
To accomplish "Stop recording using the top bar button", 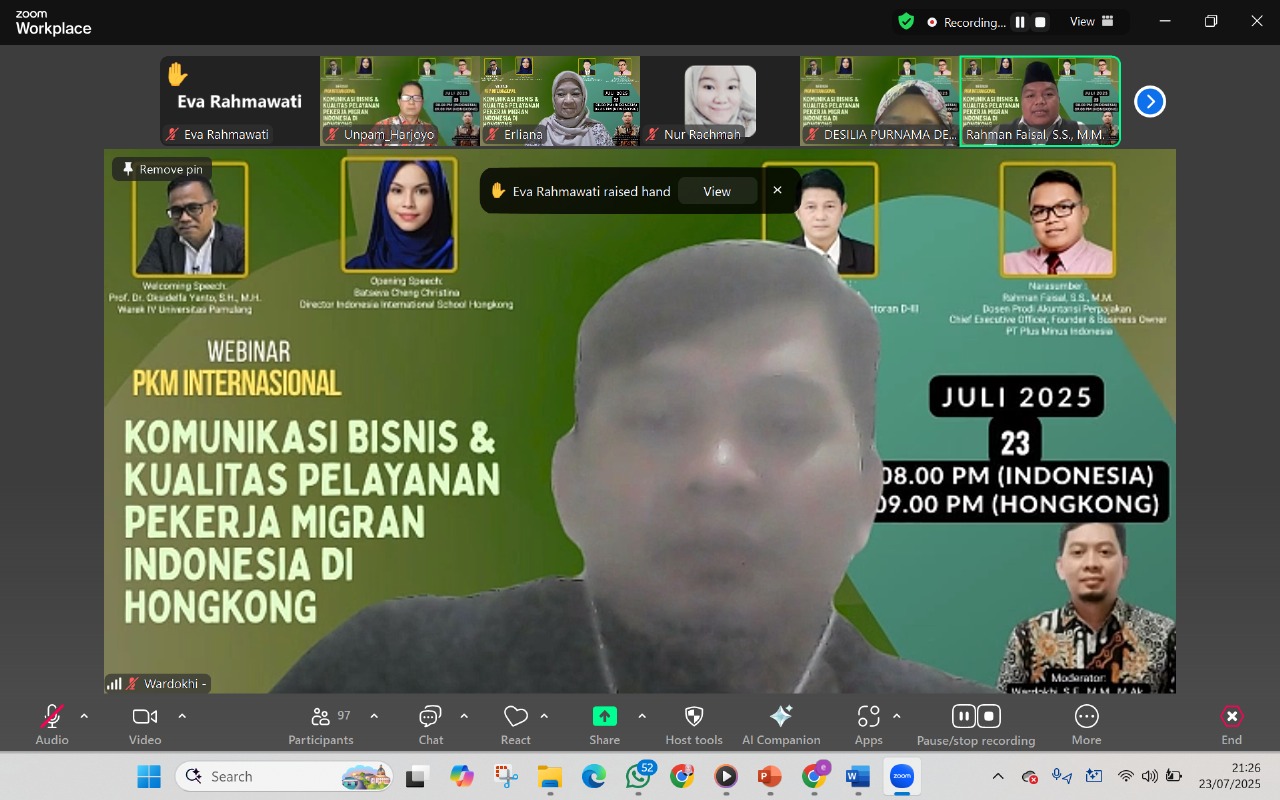I will (1040, 22).
